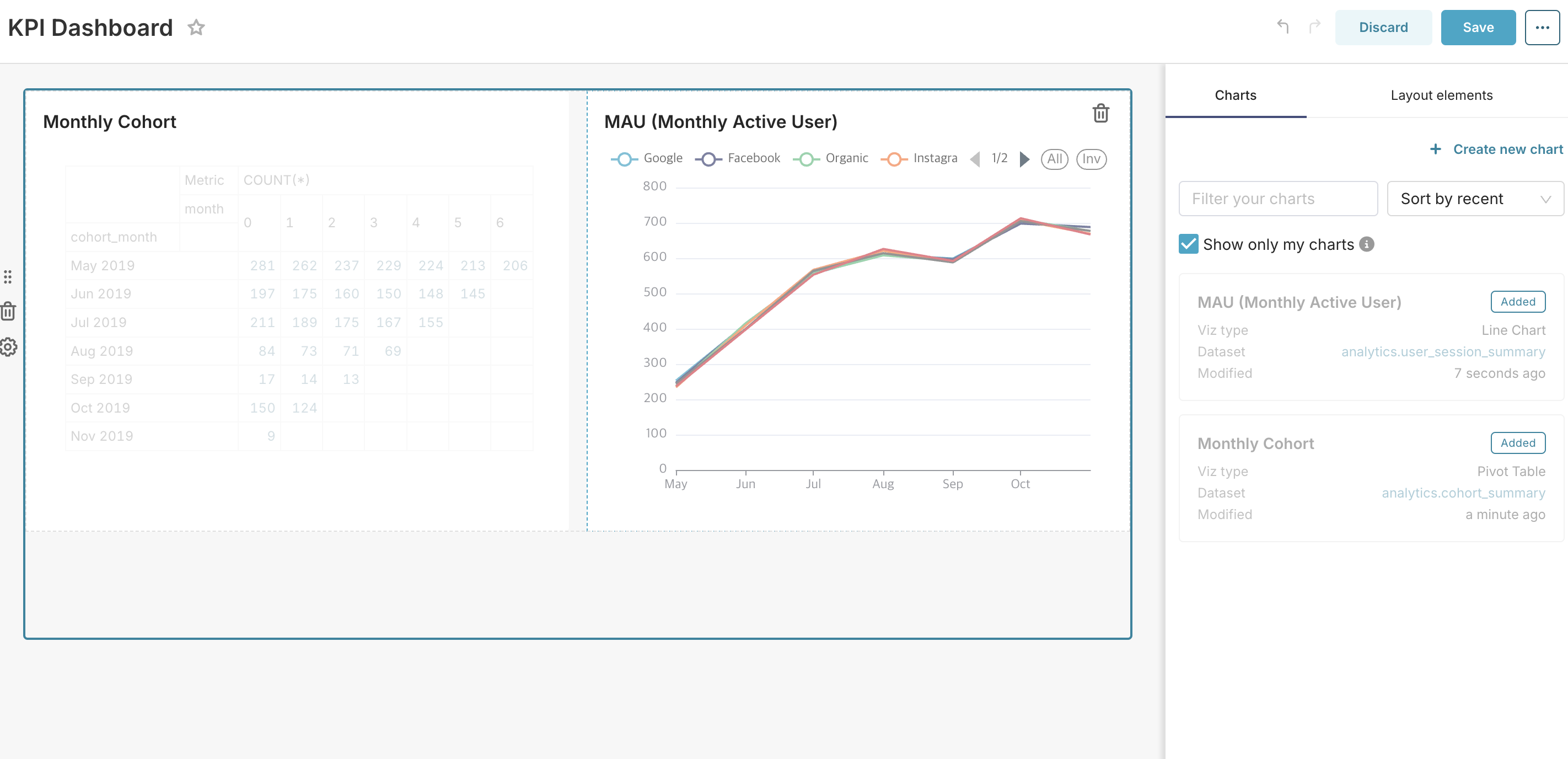Switch to the Layout elements tab
1568x759 pixels.
click(1441, 95)
